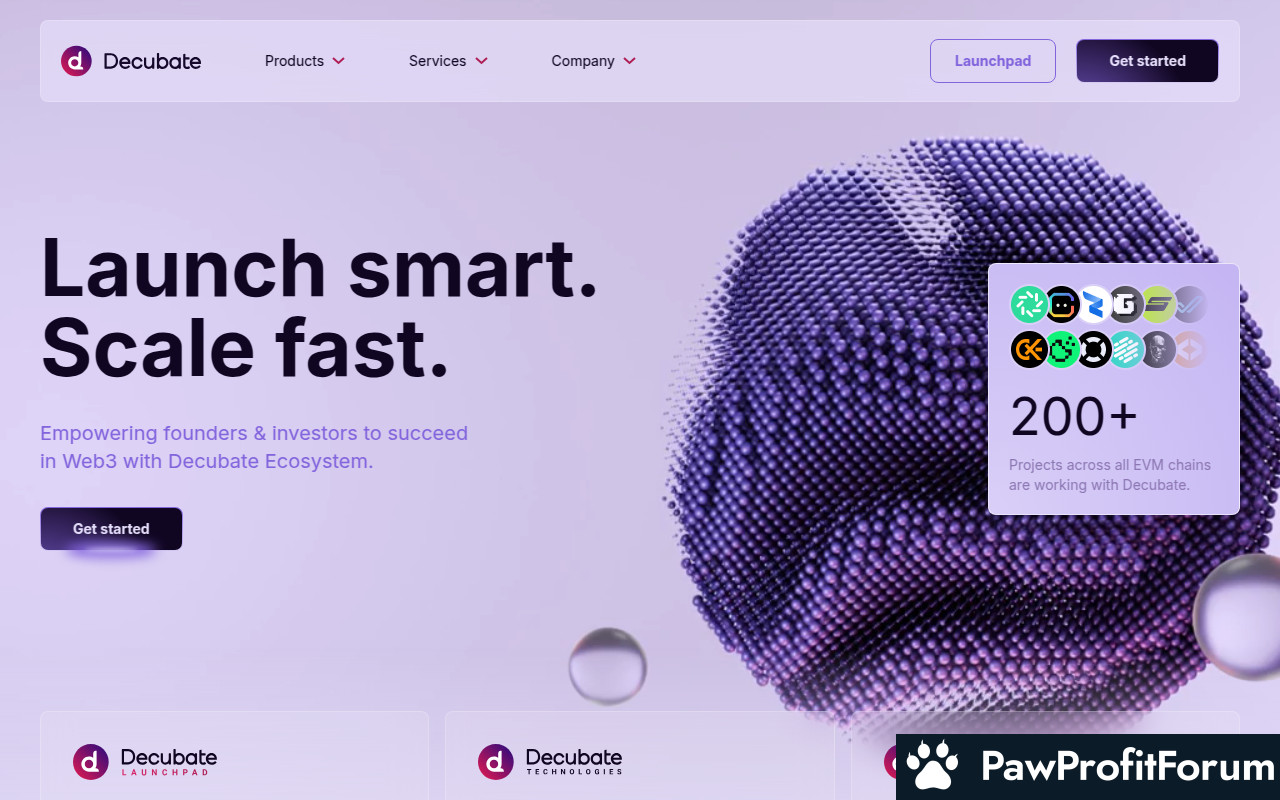Select the orange CK logo on black
Viewport: 1280px width, 800px height.
(x=1028, y=349)
